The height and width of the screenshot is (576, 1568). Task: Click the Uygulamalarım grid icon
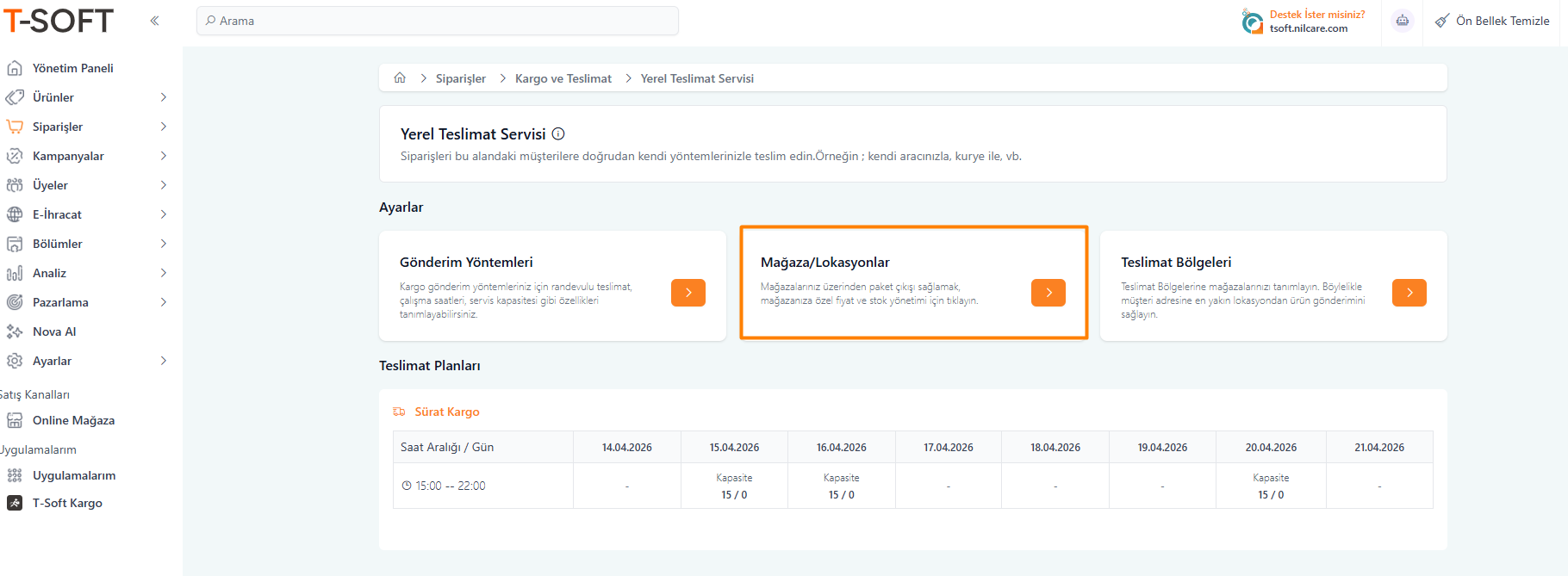(x=15, y=475)
